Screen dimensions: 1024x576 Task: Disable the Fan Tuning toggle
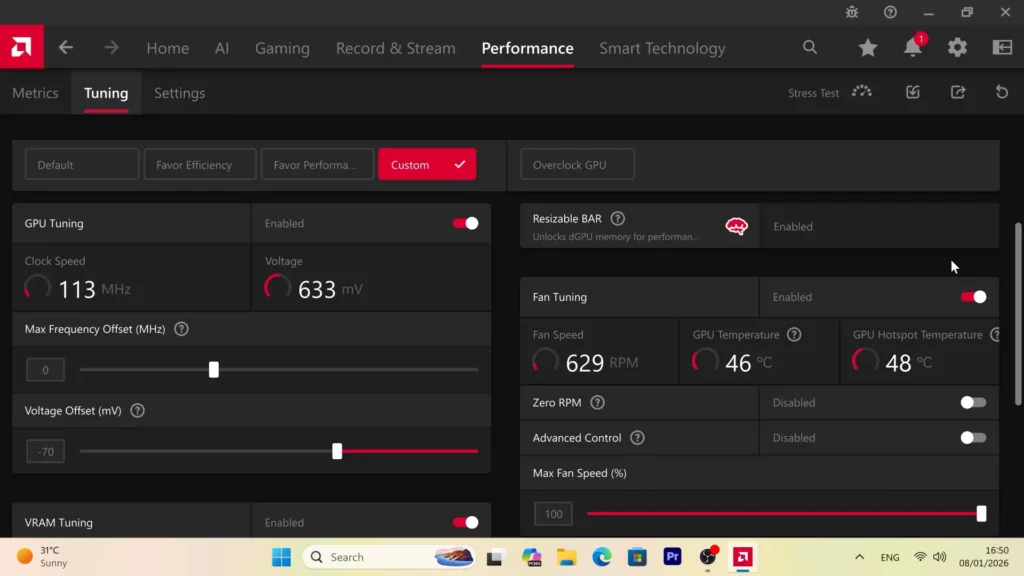[973, 297]
